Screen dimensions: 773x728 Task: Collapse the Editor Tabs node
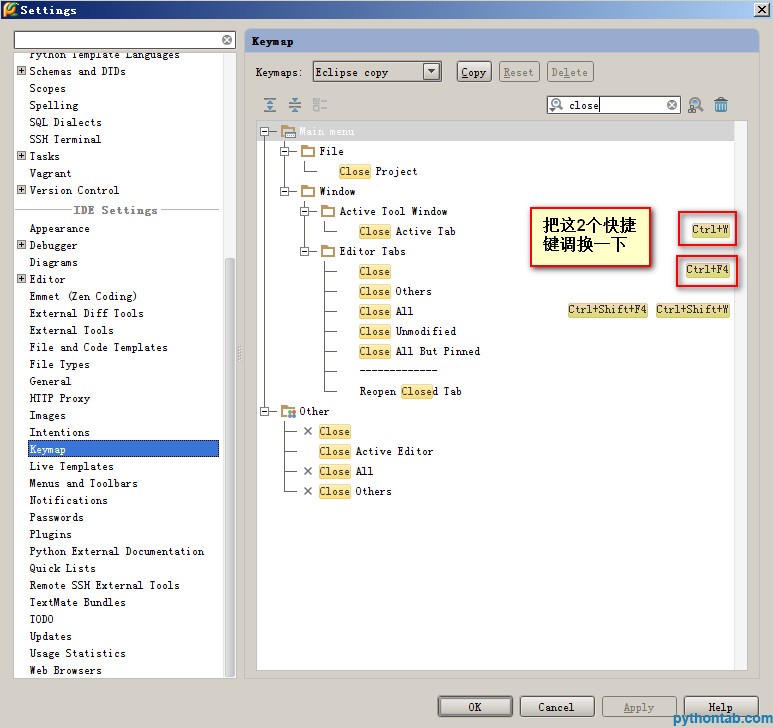click(305, 251)
